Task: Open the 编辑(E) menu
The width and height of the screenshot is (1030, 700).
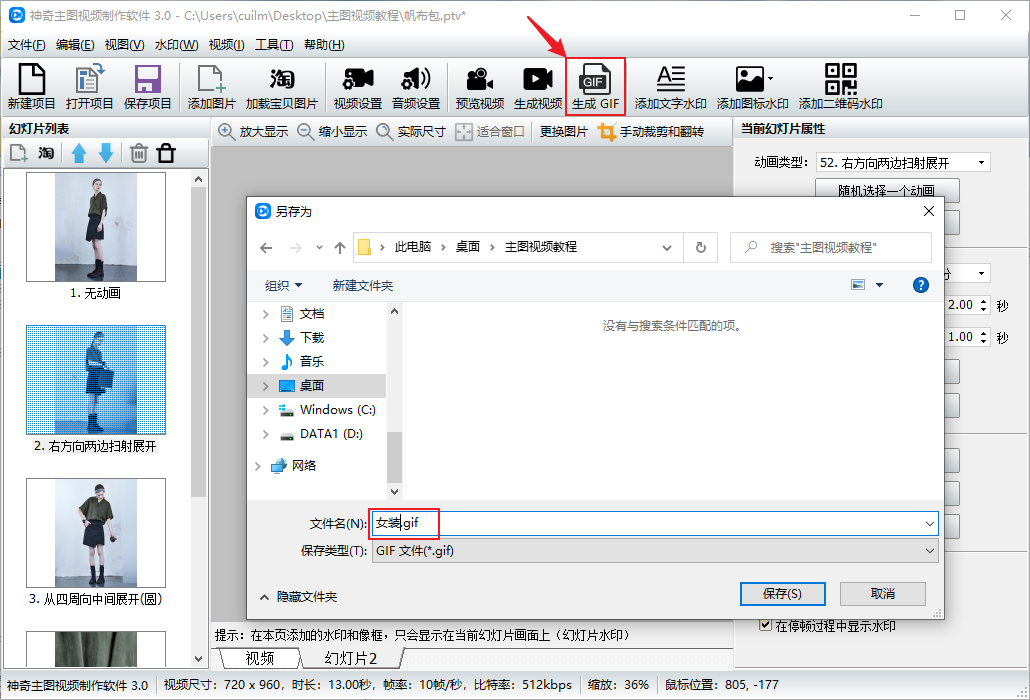Action: (x=75, y=45)
